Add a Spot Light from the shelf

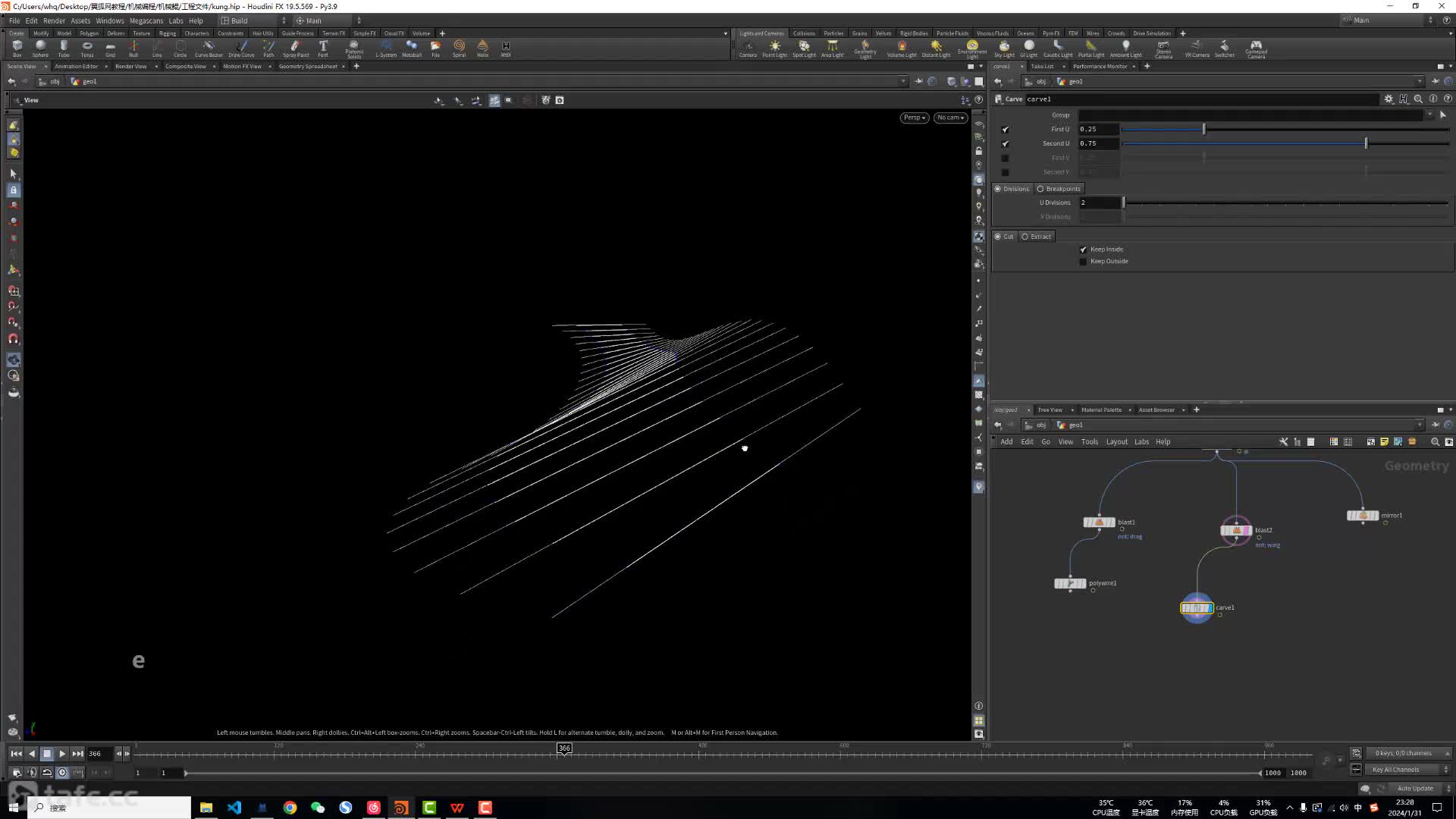point(804,49)
